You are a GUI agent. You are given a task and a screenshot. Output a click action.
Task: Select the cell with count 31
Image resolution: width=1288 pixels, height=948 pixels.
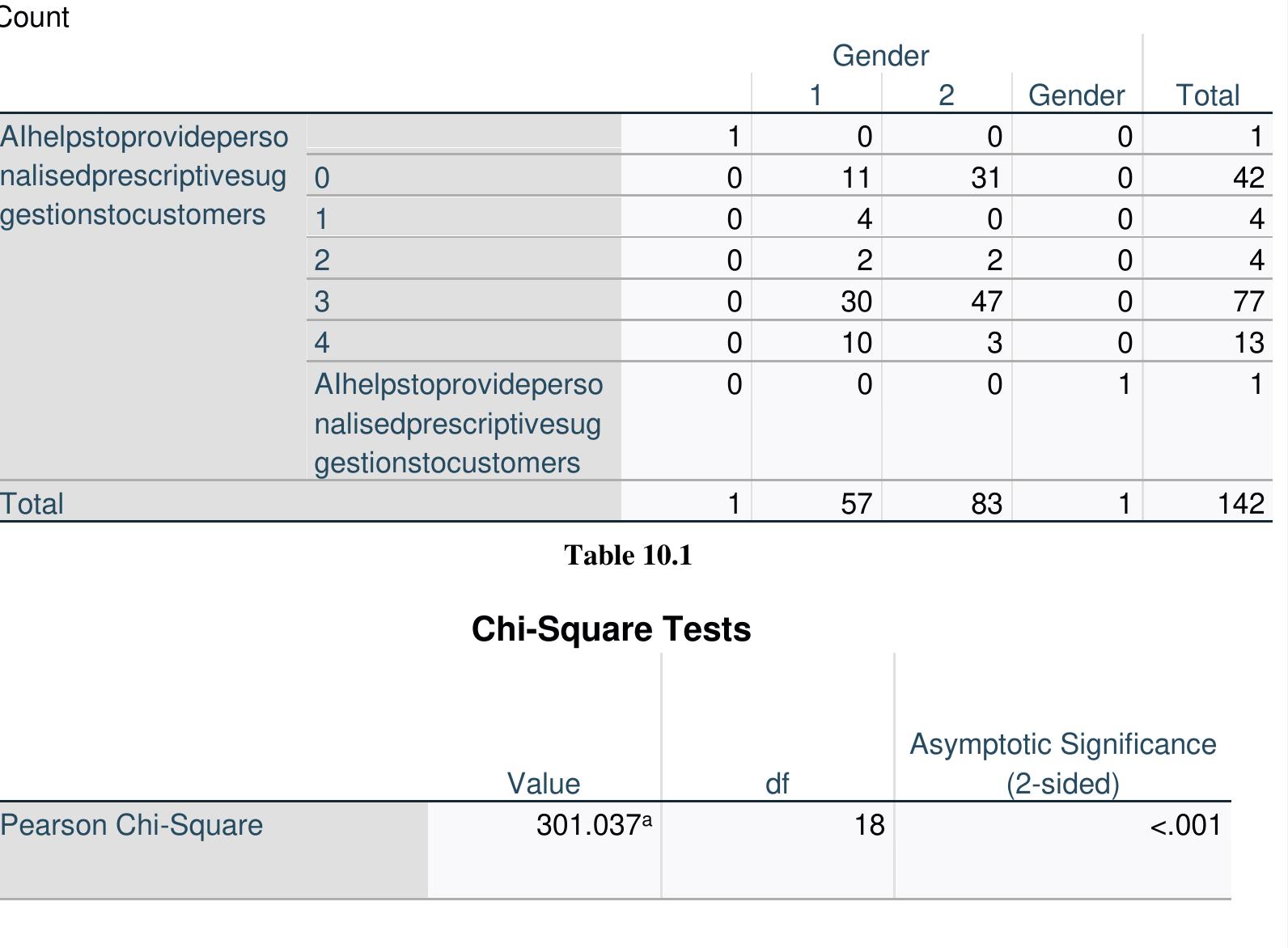pyautogui.click(x=985, y=177)
